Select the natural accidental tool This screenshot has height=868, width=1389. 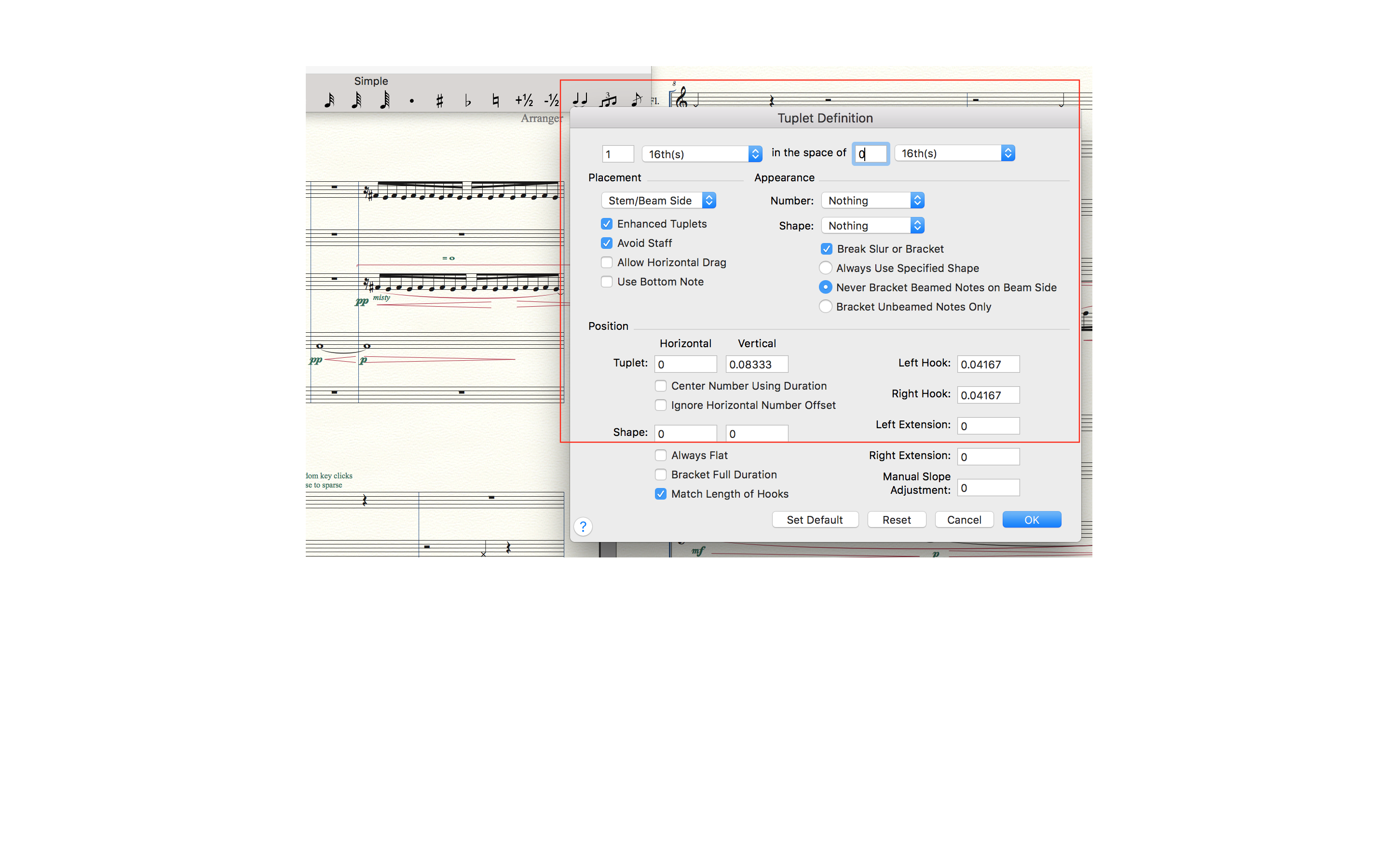[x=495, y=101]
